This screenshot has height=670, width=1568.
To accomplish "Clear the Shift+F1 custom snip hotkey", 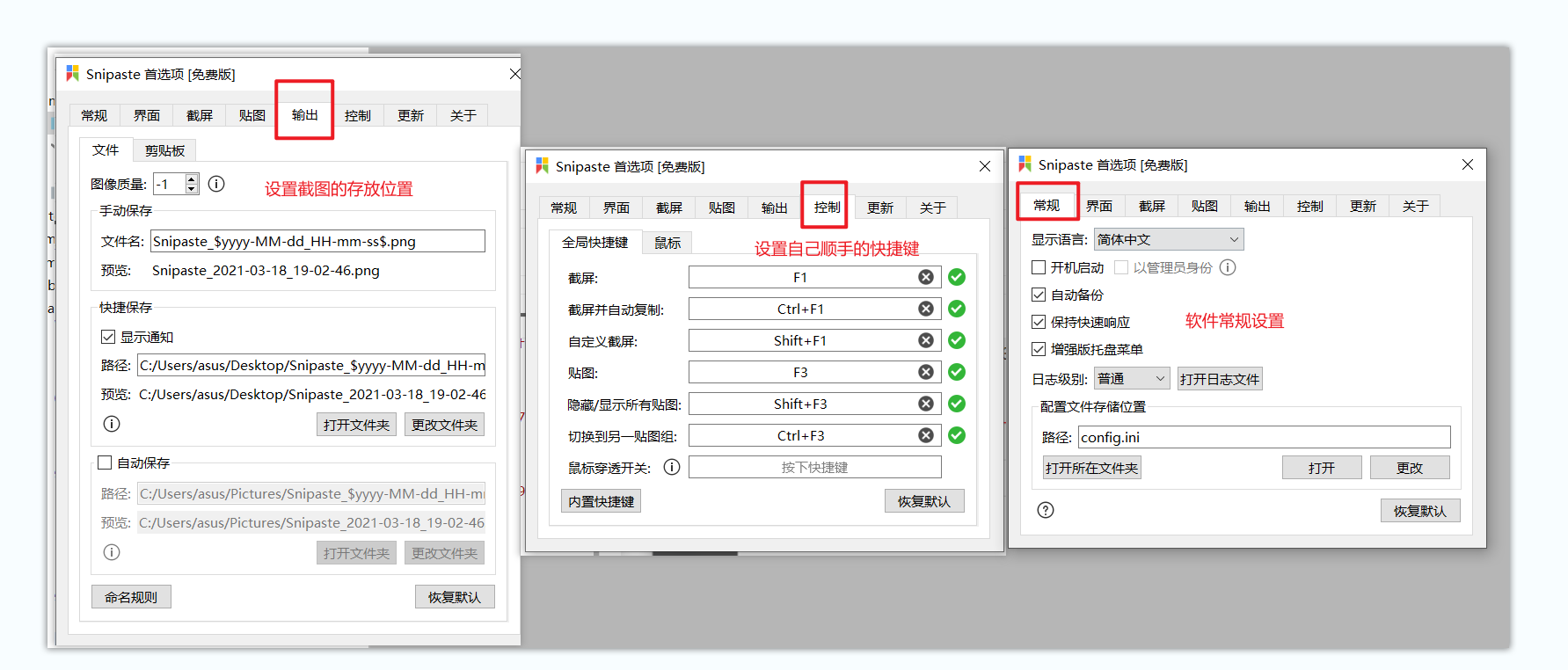I will click(x=926, y=340).
